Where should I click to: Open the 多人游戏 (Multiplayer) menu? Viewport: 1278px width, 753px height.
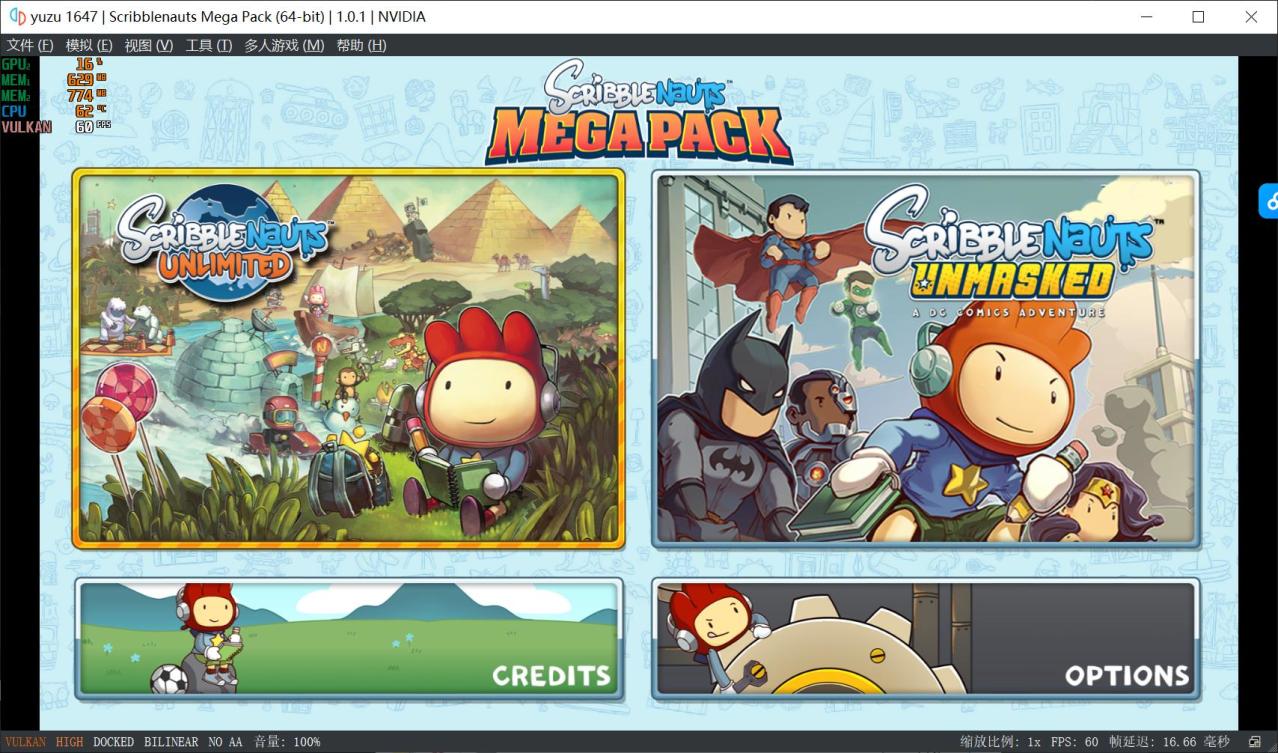(x=284, y=45)
